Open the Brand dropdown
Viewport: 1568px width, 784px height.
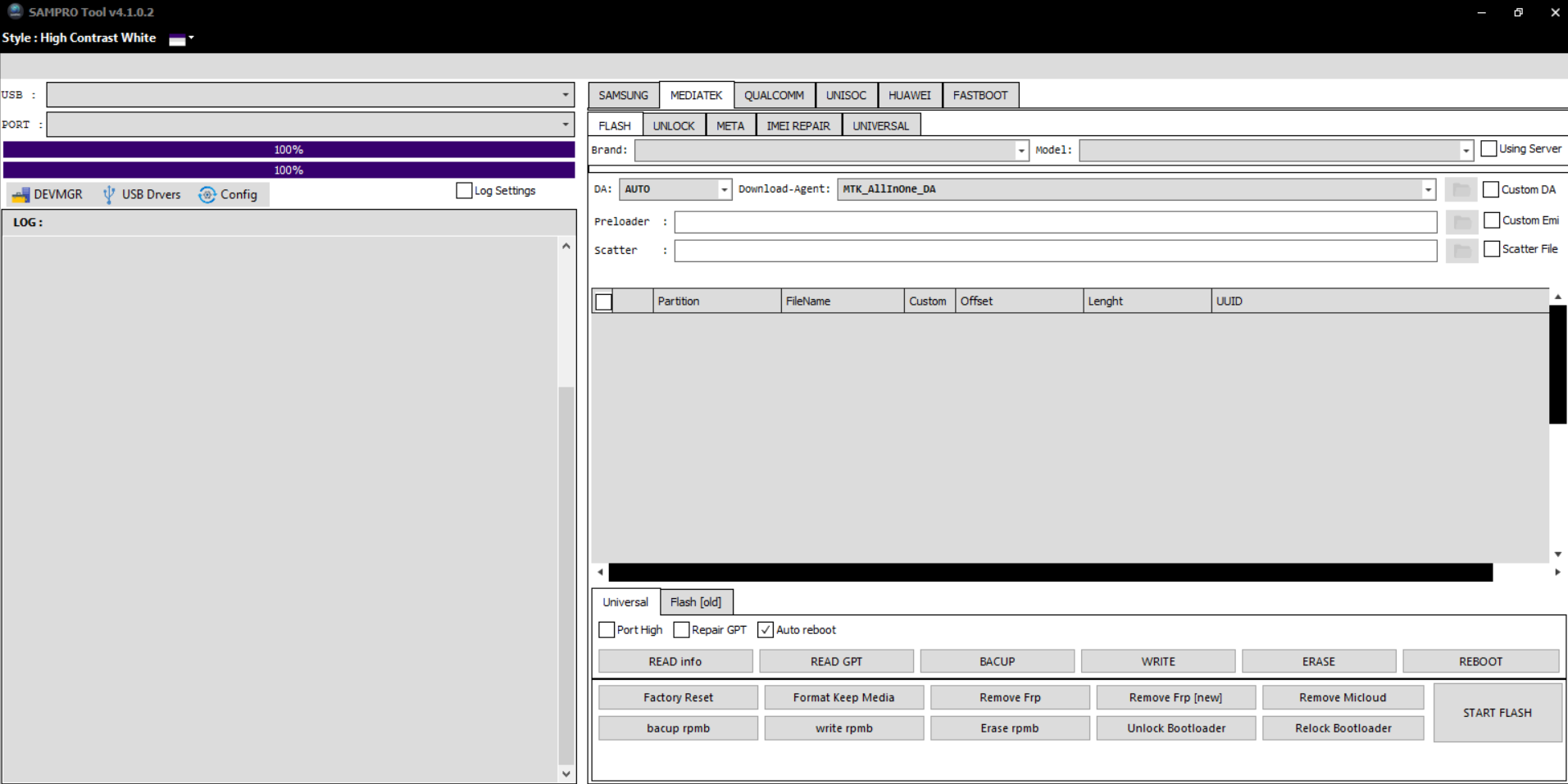(x=1021, y=151)
